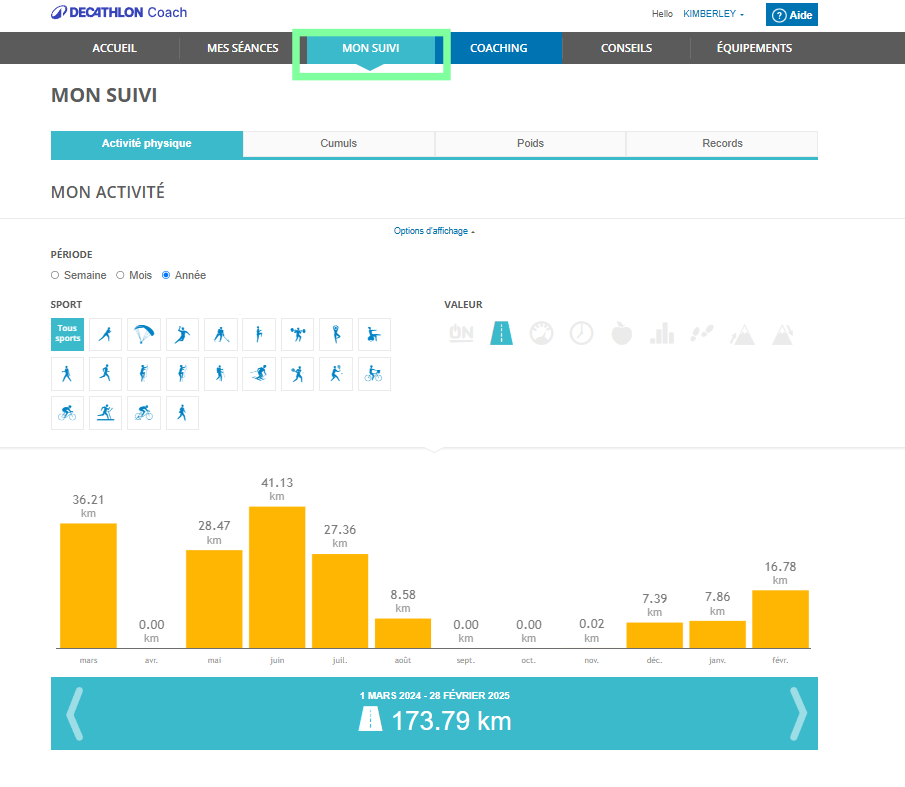The image size is (905, 787).
Task: Enable the Semaine period radio button
Action: 55,275
